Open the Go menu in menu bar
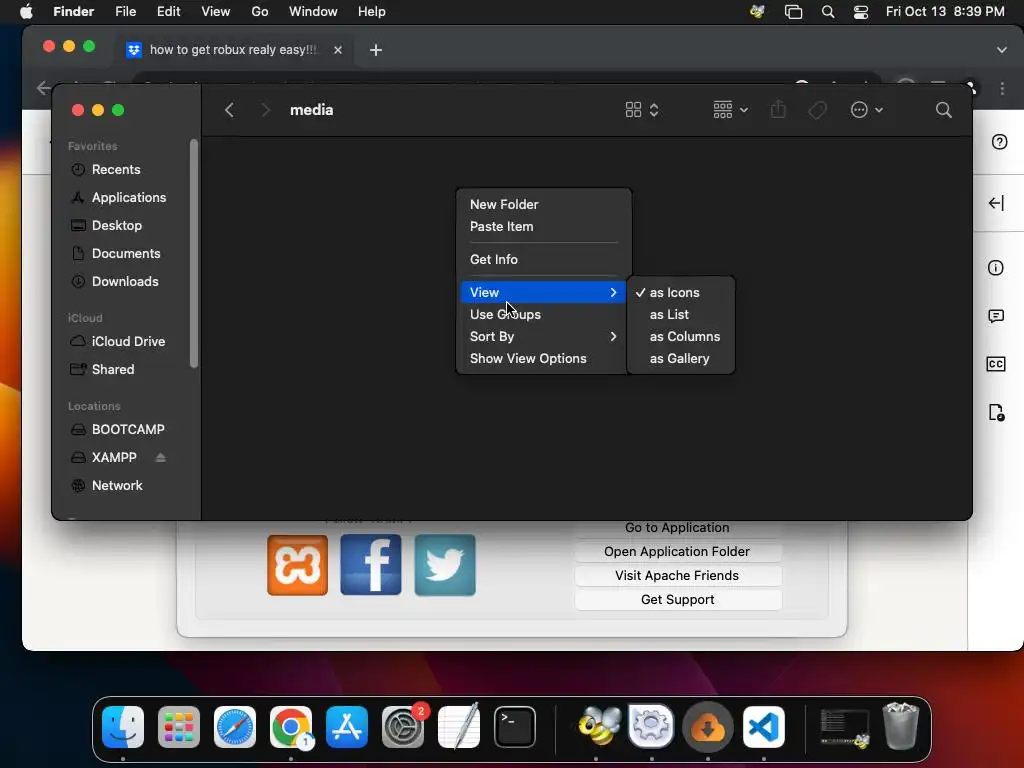This screenshot has height=768, width=1024. point(260,11)
